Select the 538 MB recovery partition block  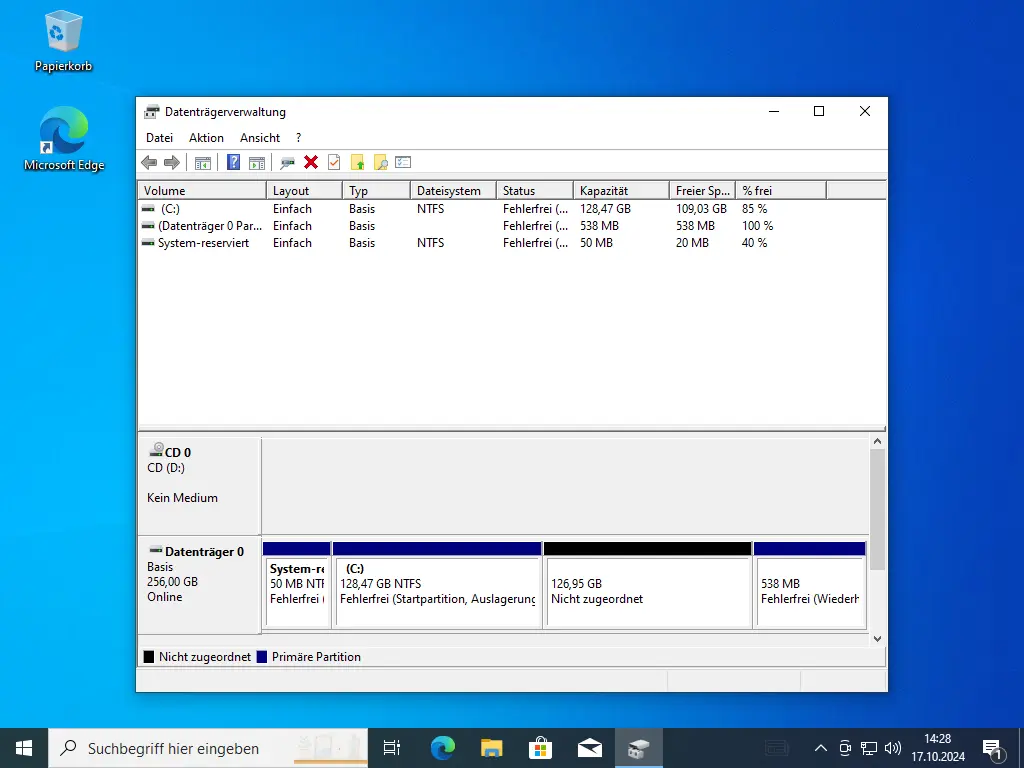click(809, 592)
